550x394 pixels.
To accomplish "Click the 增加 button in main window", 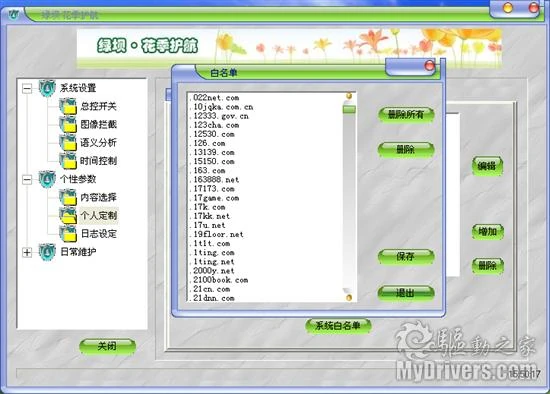I will point(488,232).
